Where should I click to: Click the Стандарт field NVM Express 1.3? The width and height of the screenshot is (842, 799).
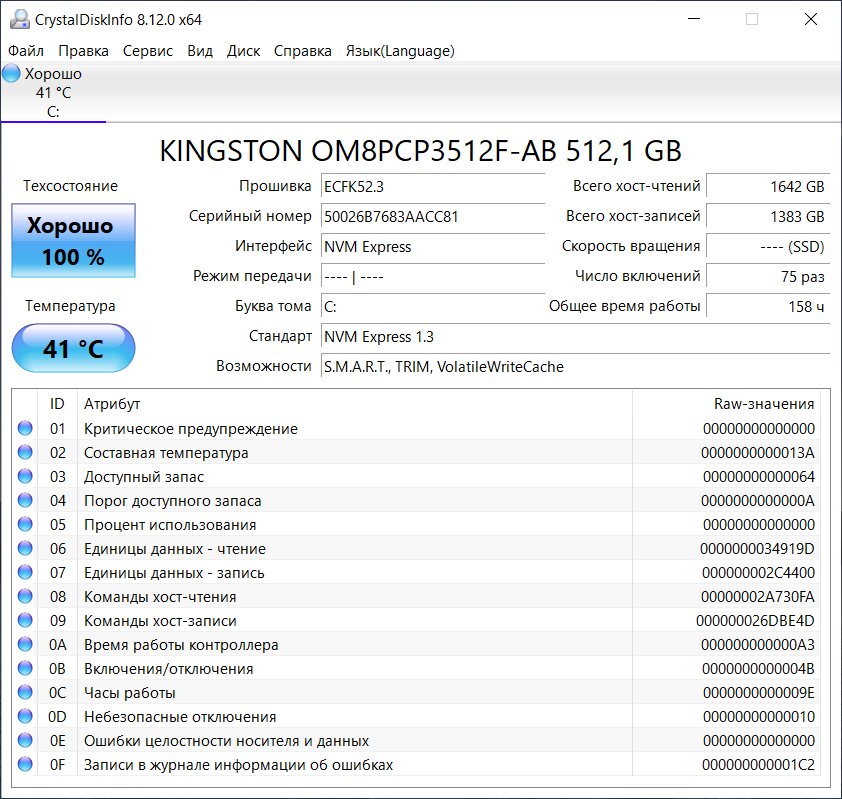pos(575,337)
